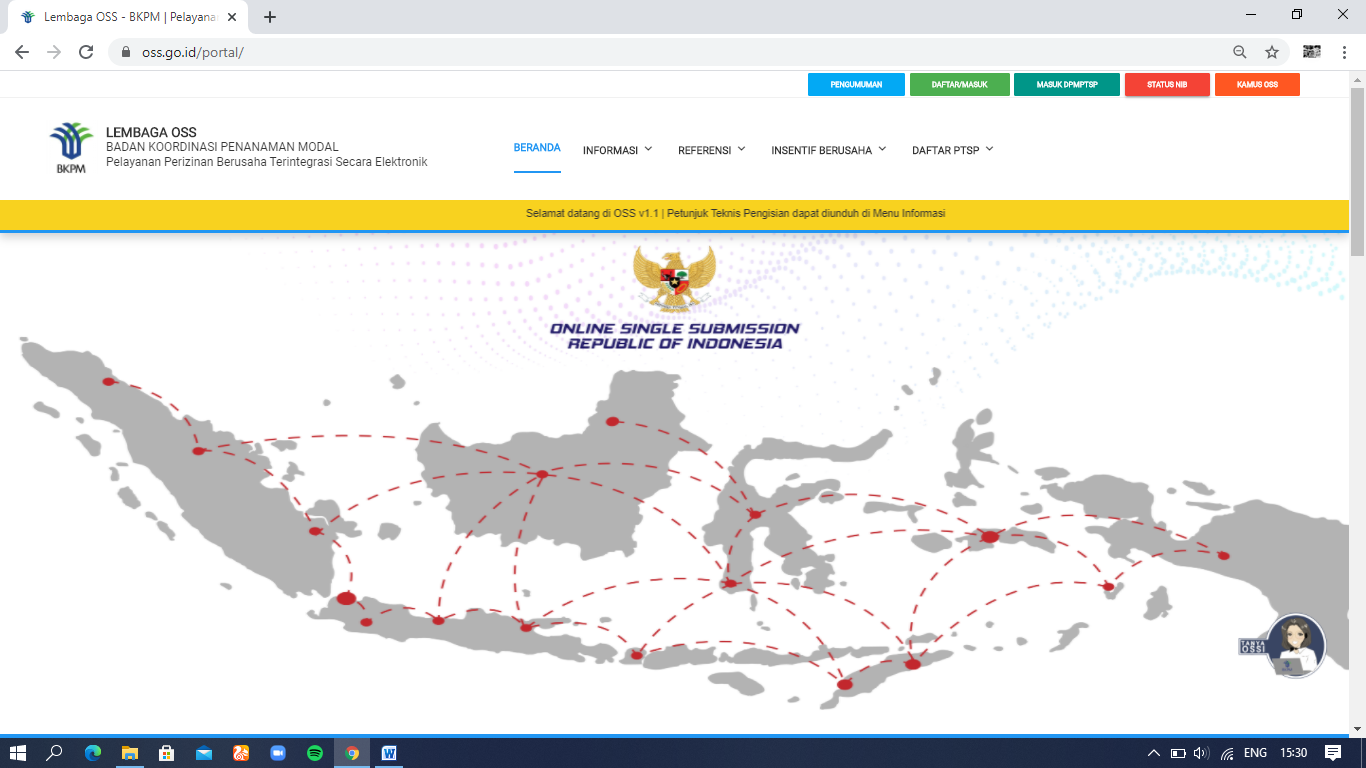This screenshot has height=768, width=1366.
Task: Expand the REFERENSI menu
Action: [712, 150]
